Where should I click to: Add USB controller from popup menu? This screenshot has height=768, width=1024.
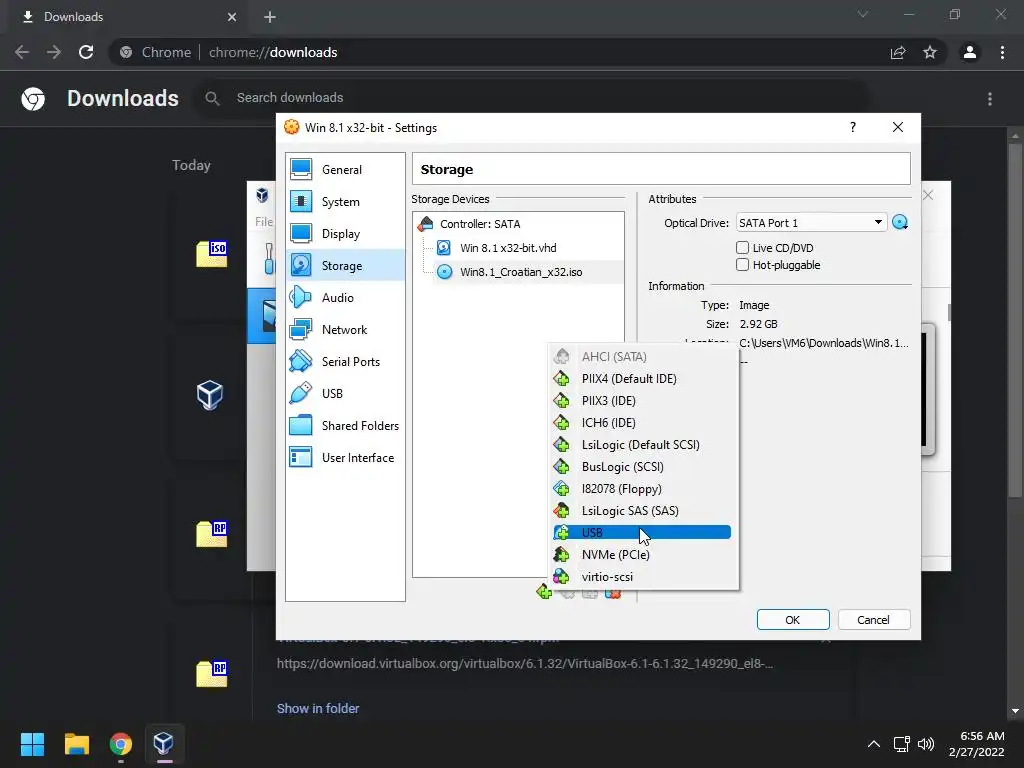coord(643,533)
